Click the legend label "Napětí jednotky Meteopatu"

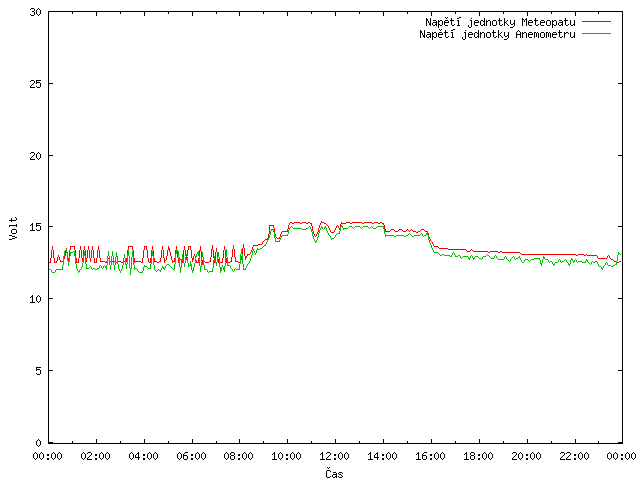(x=500, y=22)
